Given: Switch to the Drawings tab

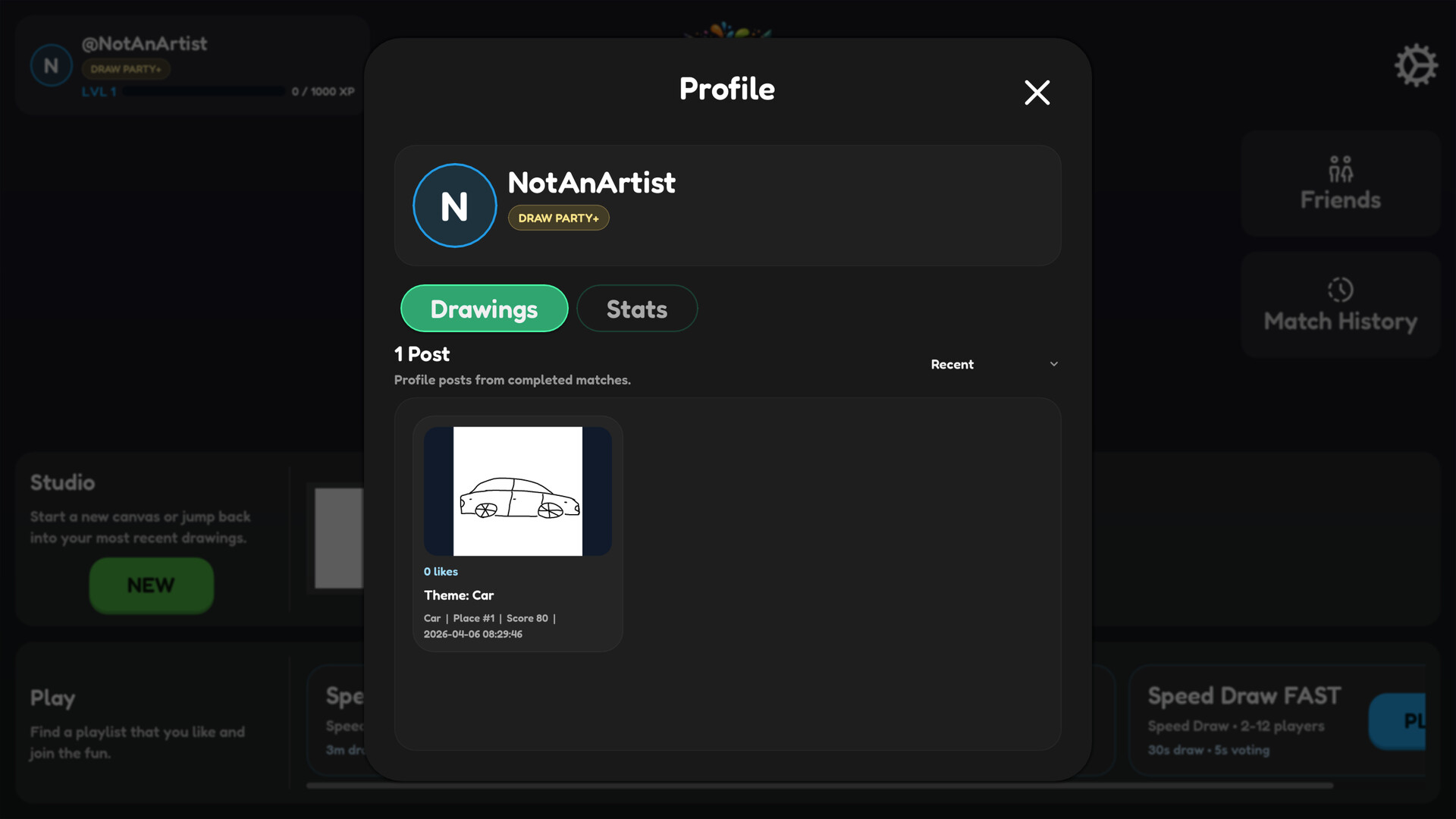Looking at the screenshot, I should pos(484,309).
